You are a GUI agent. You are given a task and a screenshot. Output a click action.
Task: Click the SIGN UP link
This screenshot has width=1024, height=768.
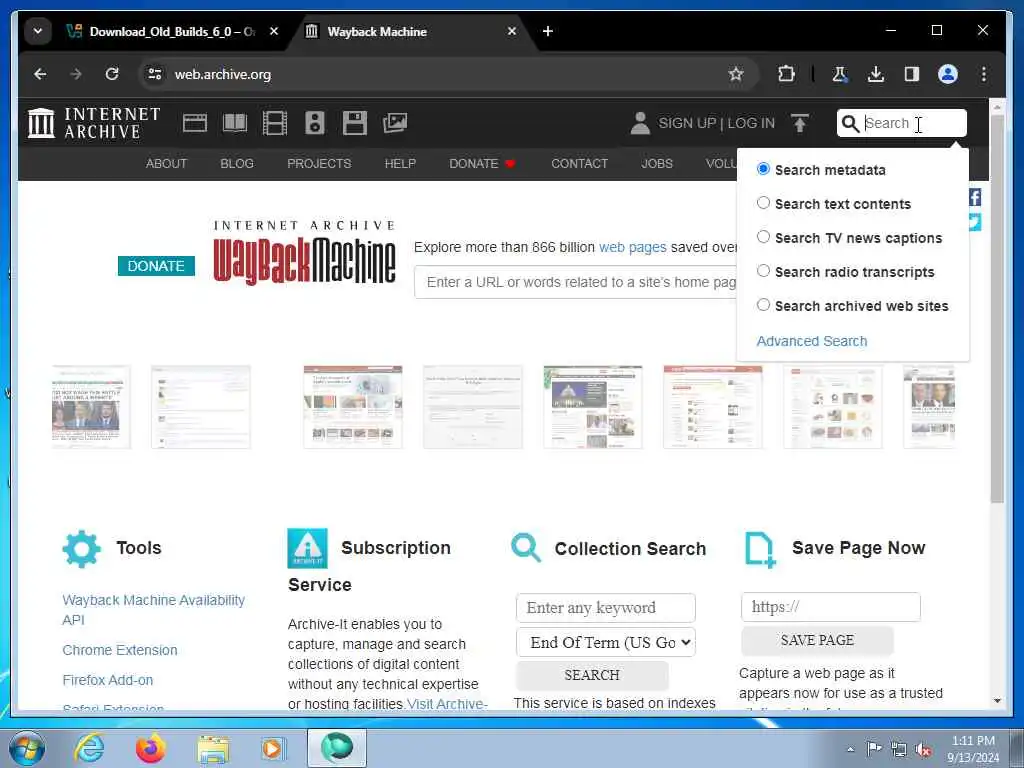coord(687,123)
